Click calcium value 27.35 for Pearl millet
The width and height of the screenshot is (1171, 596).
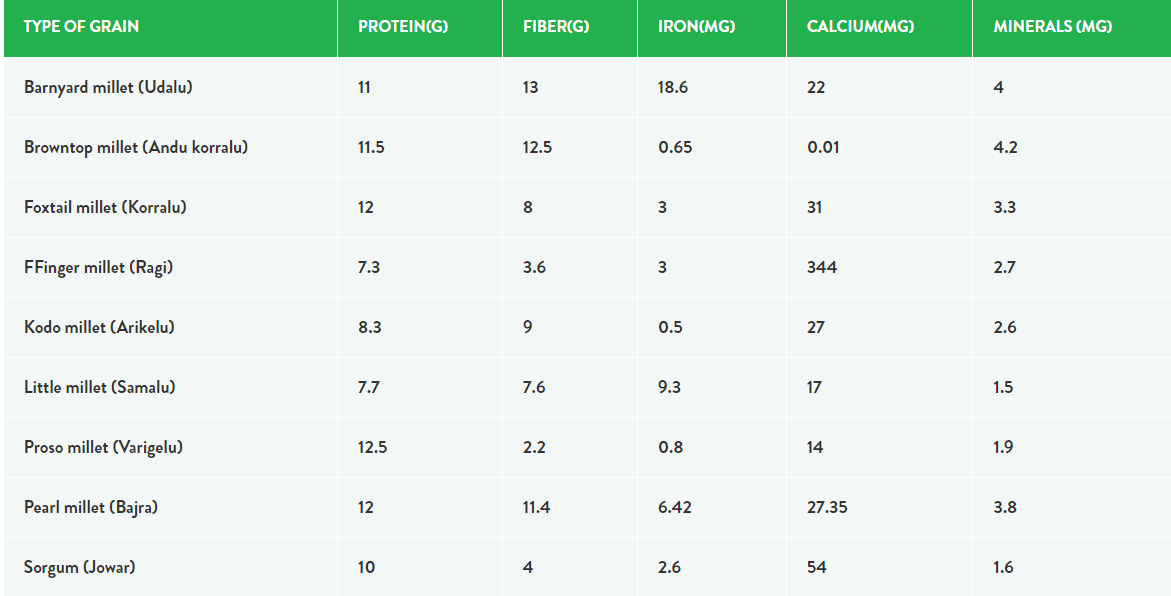coord(827,507)
